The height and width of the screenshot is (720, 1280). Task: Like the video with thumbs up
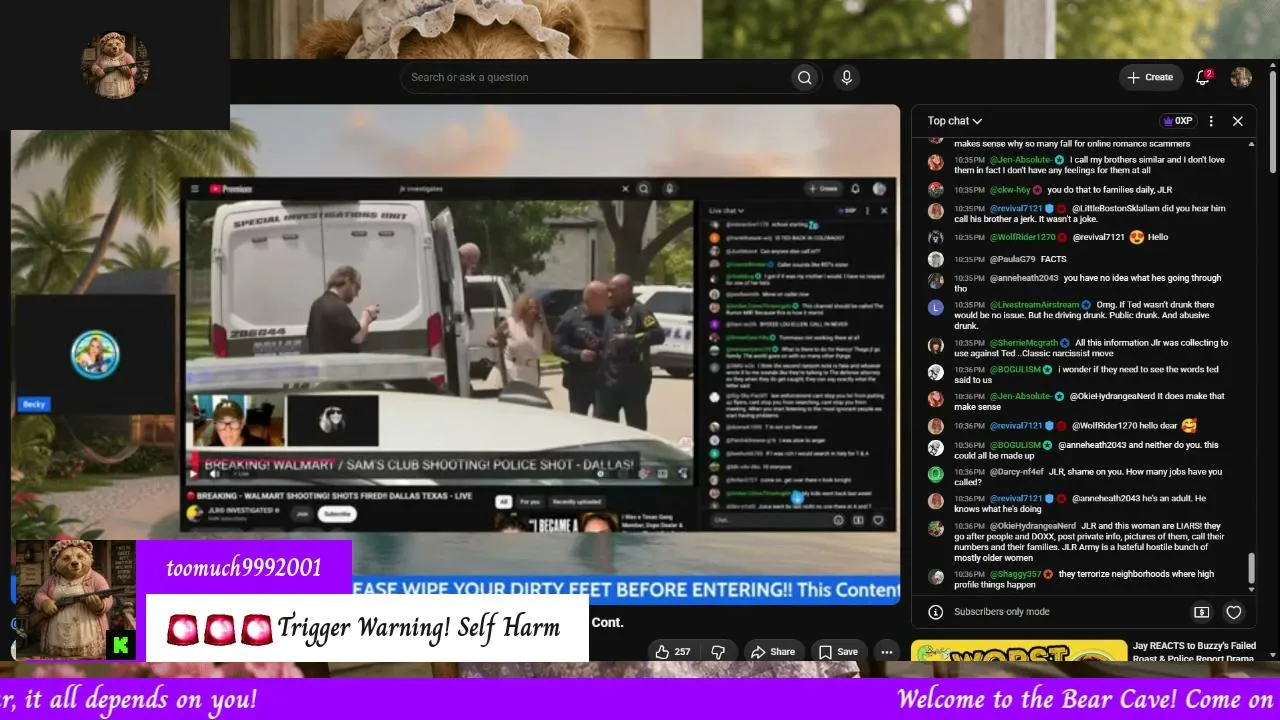tap(673, 652)
